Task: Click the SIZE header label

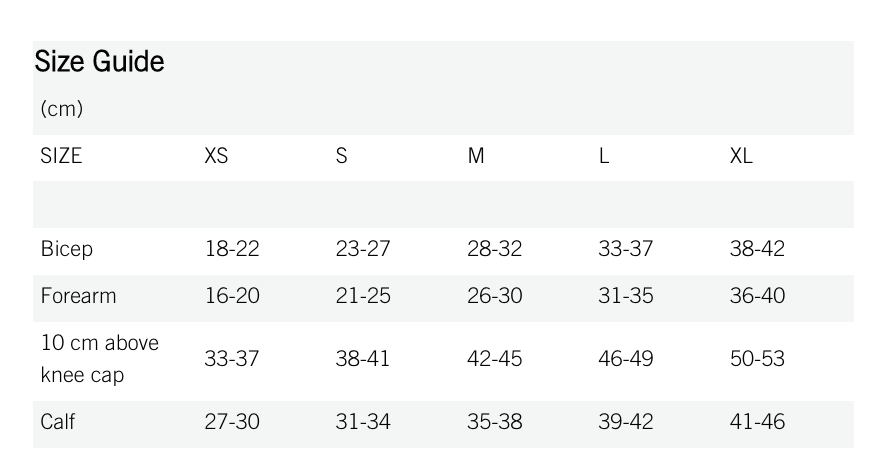Action: 61,157
